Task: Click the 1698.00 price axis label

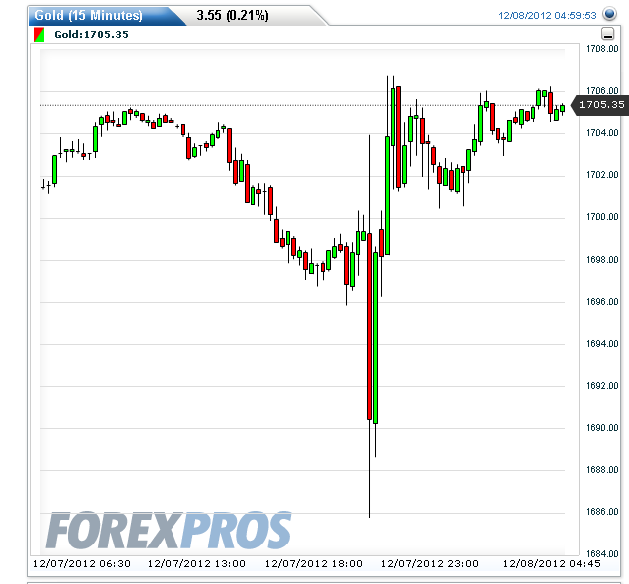Action: coord(602,260)
